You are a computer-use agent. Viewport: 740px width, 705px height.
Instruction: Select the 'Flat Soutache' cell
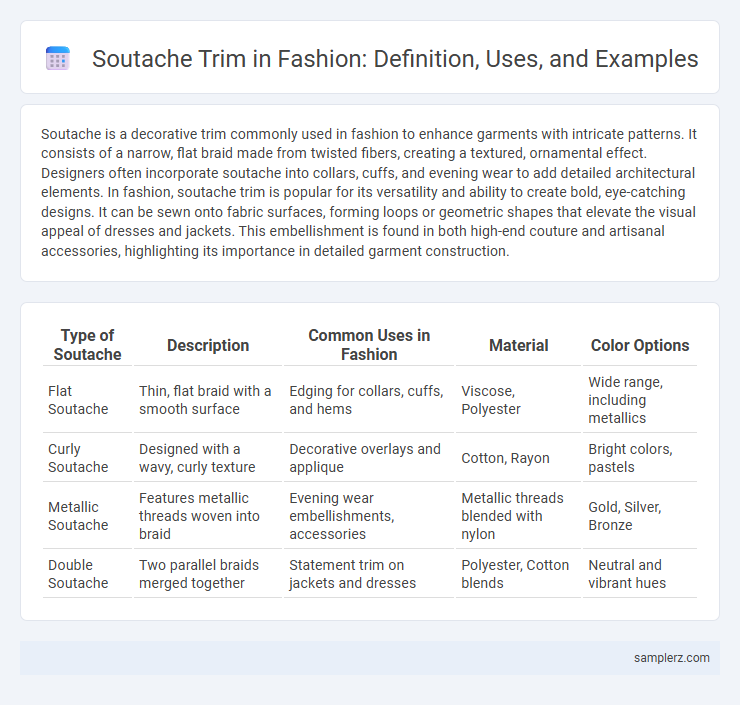pyautogui.click(x=87, y=400)
